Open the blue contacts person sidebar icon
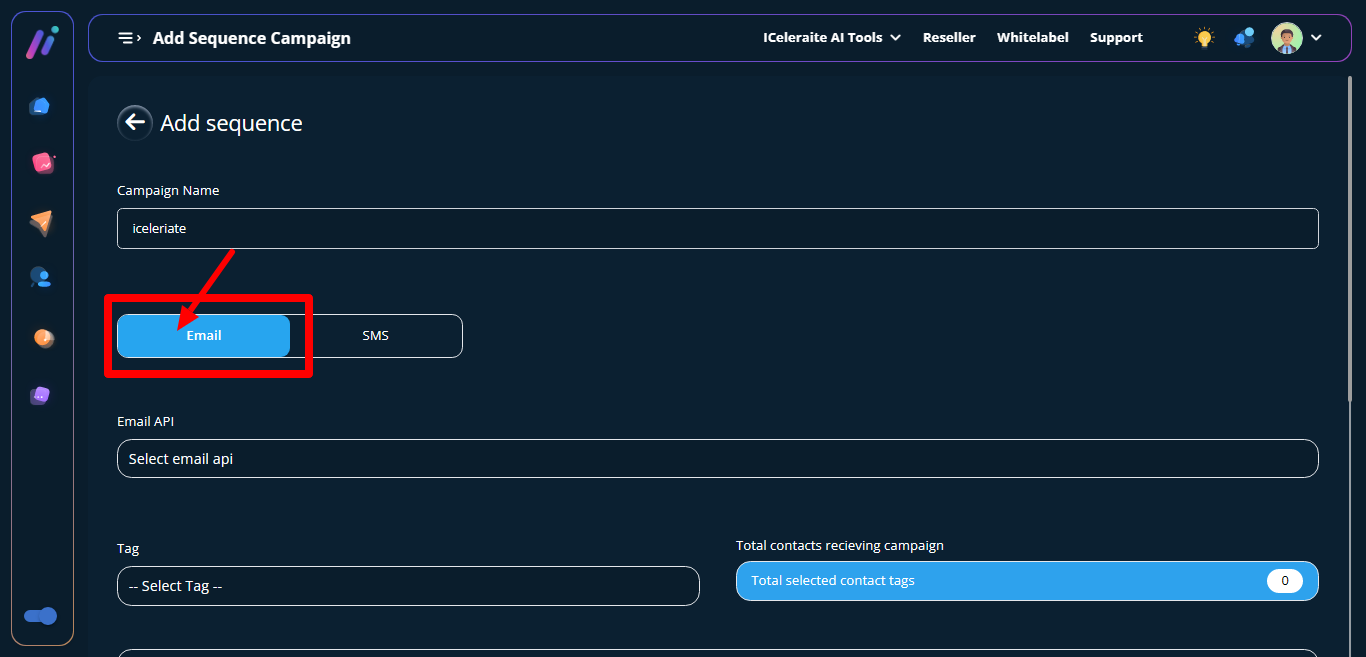The width and height of the screenshot is (1366, 657). (40, 277)
